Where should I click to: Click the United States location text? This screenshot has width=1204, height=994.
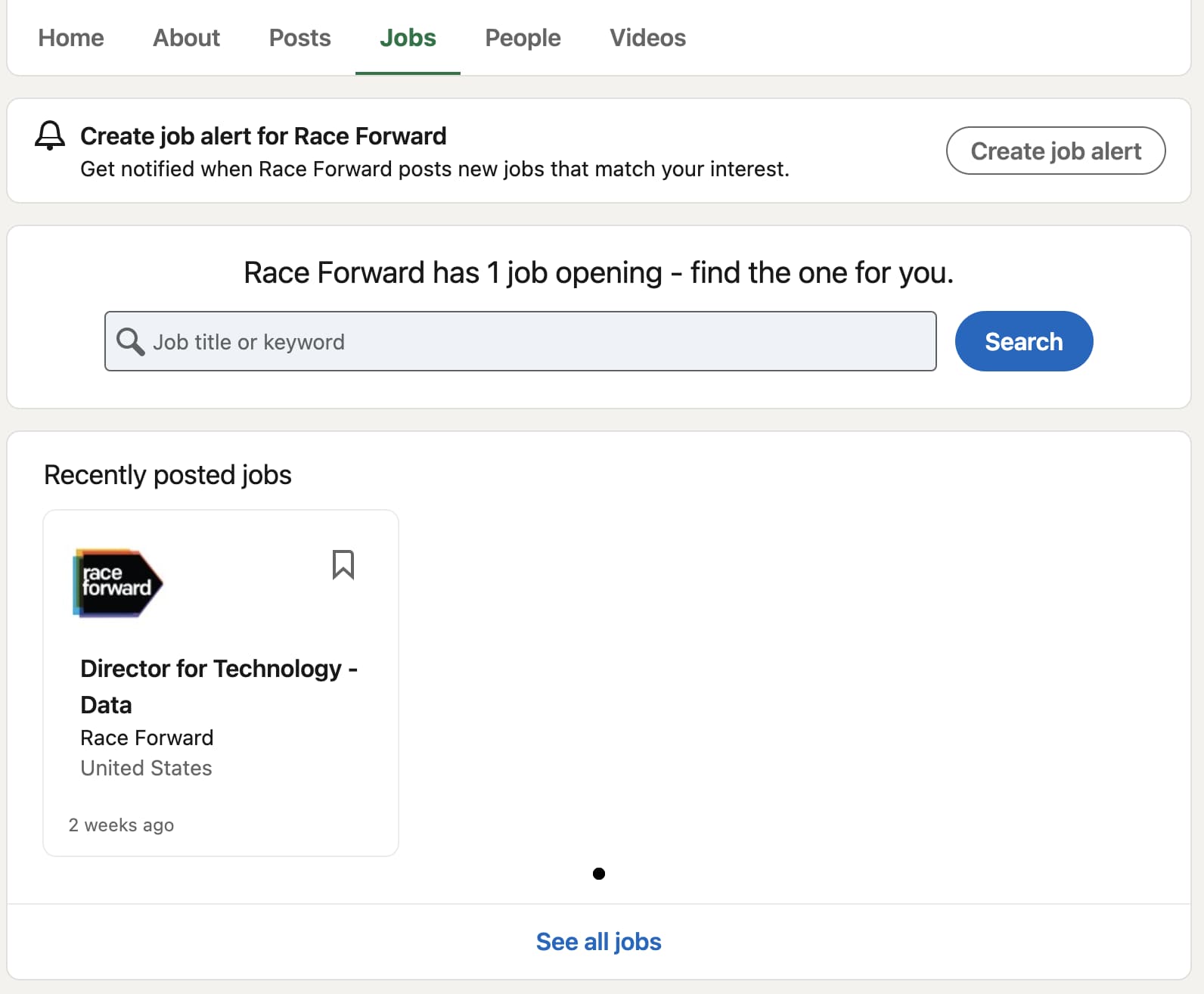click(146, 768)
